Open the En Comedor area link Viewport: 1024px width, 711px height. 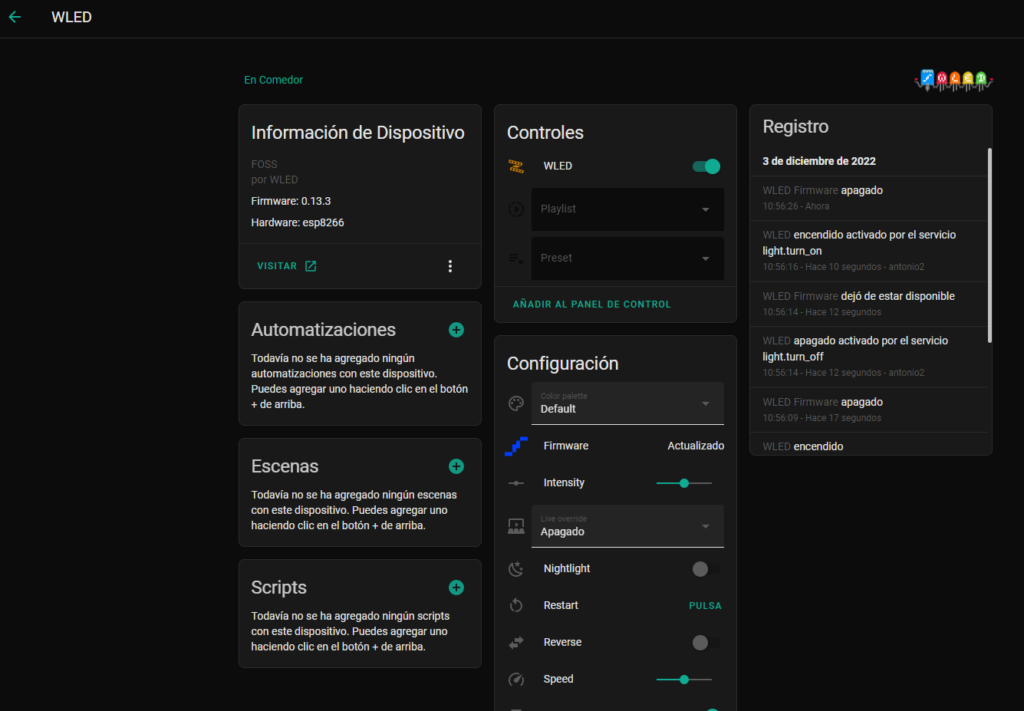[273, 80]
